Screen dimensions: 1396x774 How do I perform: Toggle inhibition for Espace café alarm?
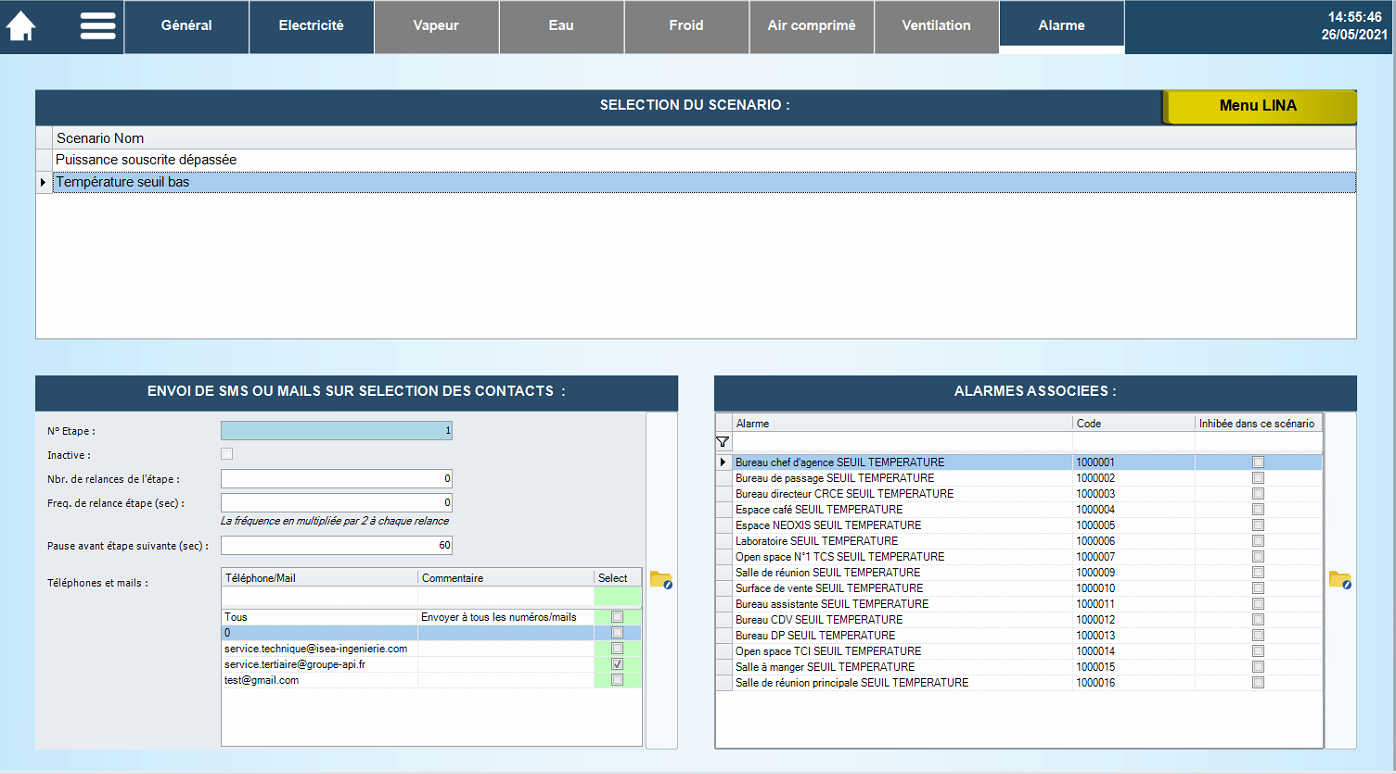[x=1258, y=509]
